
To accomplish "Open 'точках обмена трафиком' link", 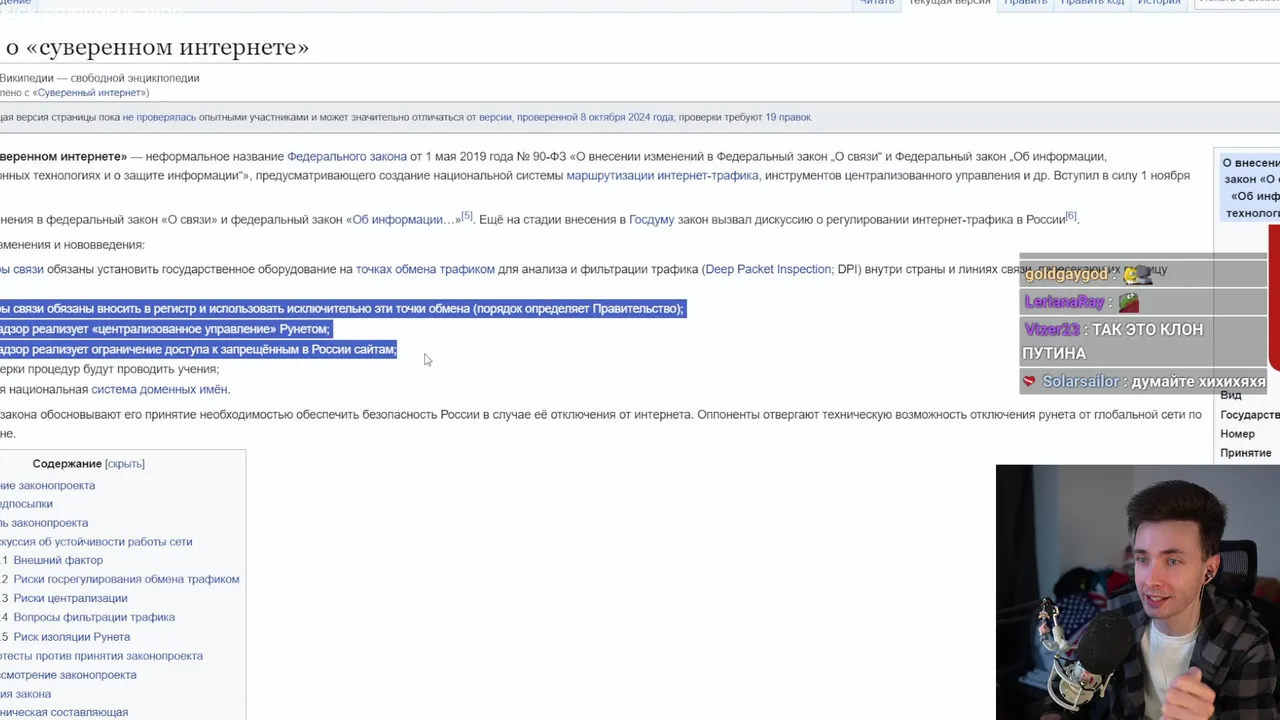I will pyautogui.click(x=425, y=269).
